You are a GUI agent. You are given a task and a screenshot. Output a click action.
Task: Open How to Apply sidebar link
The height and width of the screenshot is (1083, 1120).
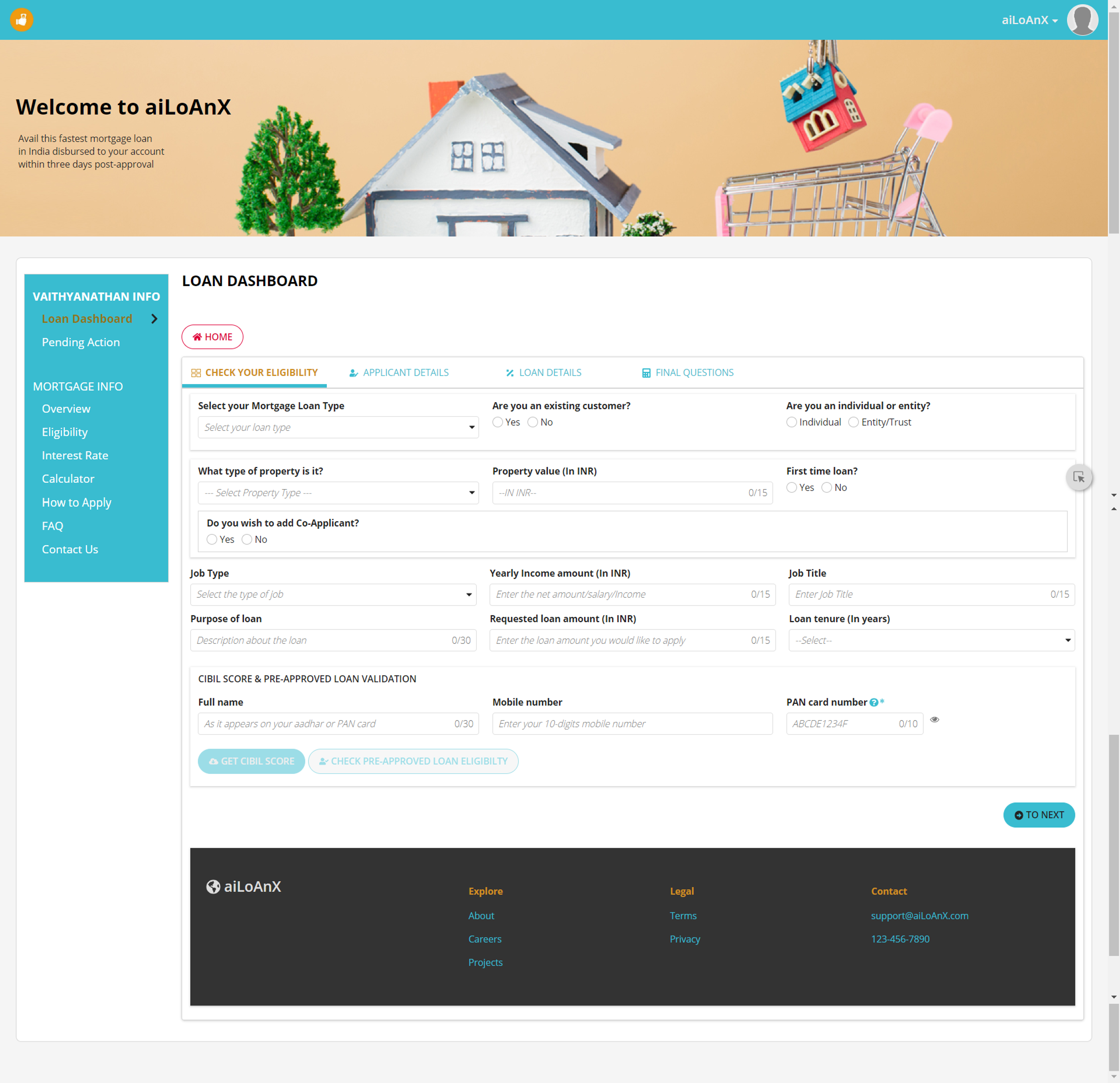pyautogui.click(x=77, y=503)
